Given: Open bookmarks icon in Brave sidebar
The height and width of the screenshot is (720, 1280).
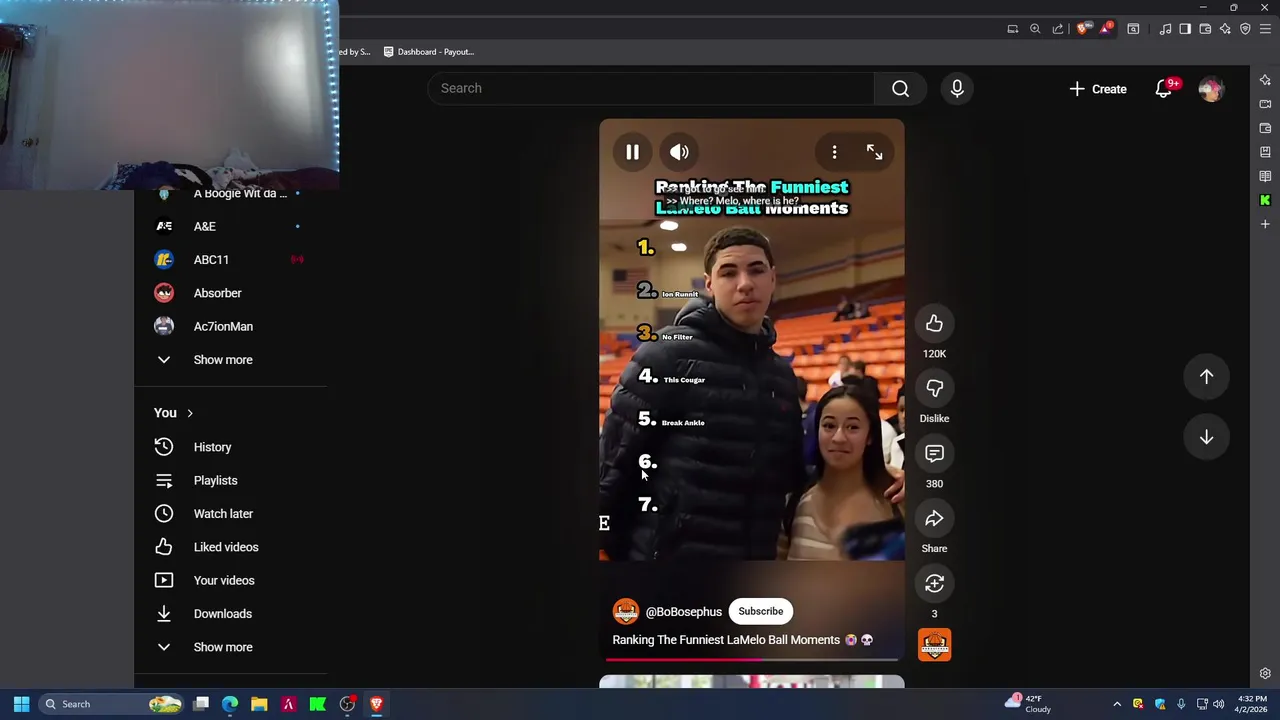Looking at the screenshot, I should point(1265,152).
